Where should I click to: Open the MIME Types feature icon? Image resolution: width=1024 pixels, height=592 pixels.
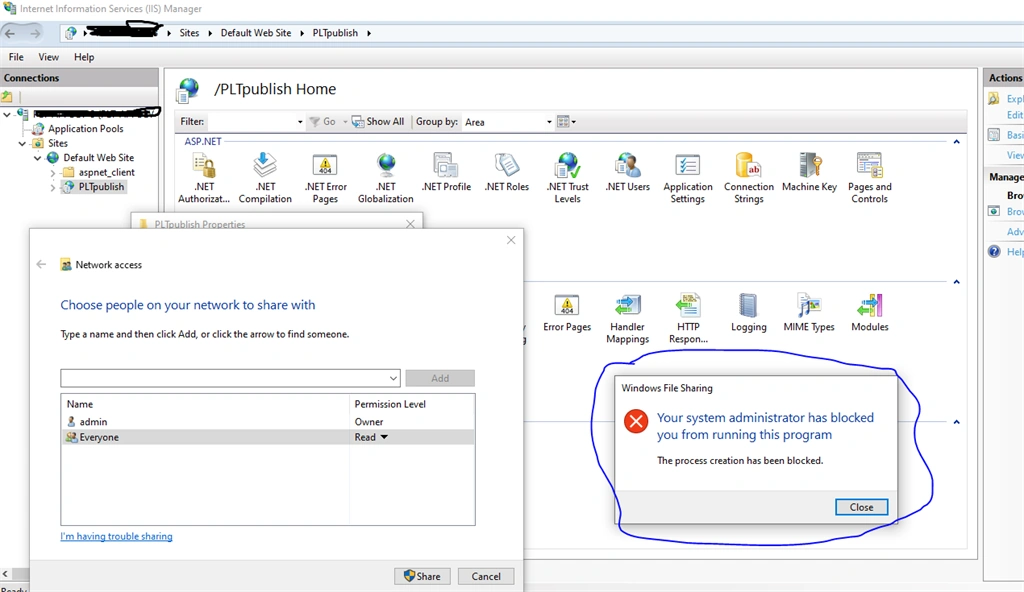[x=808, y=312]
